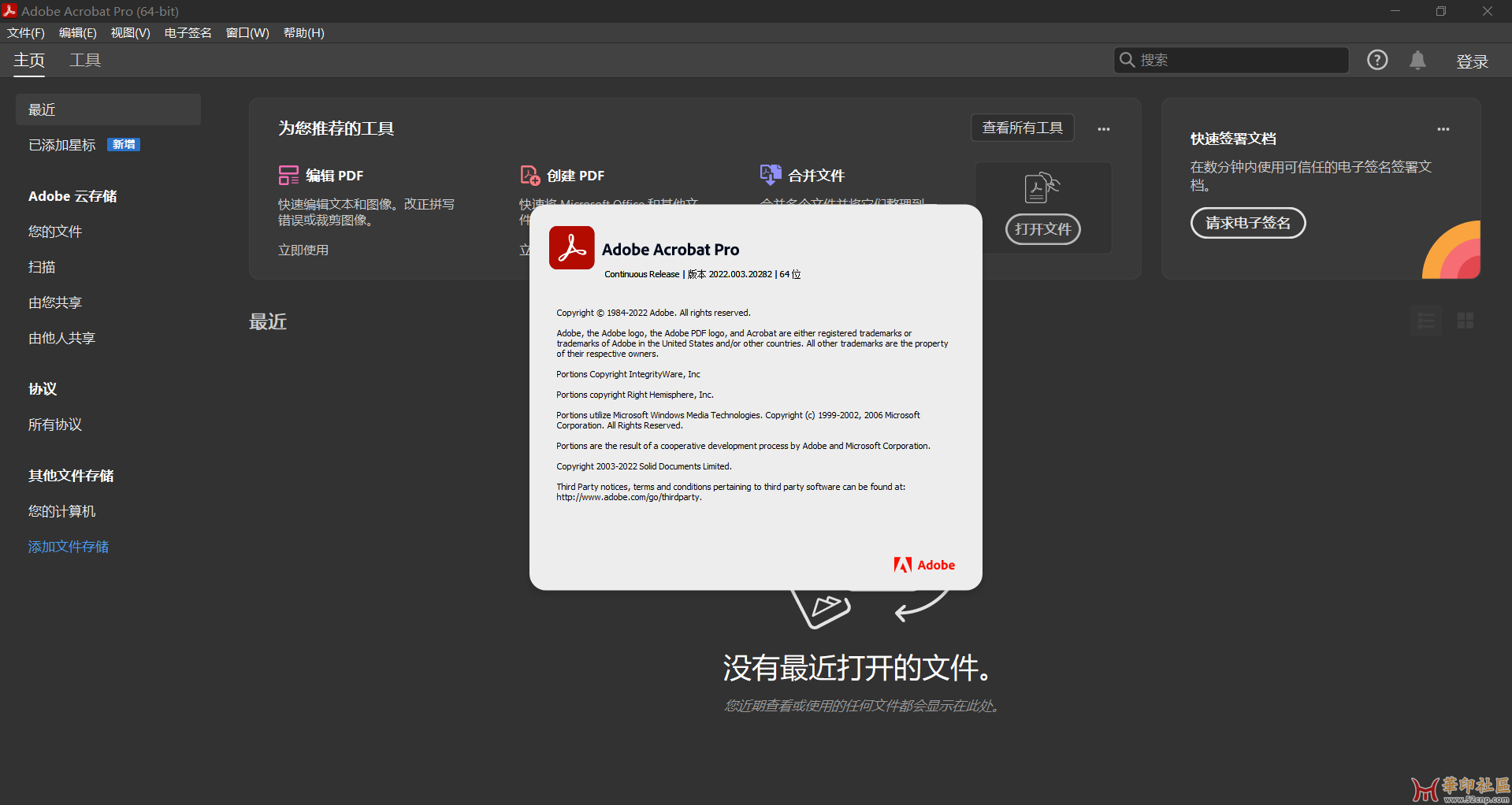Select 由他人共享 in the sidebar
1512x805 pixels.
(61, 338)
